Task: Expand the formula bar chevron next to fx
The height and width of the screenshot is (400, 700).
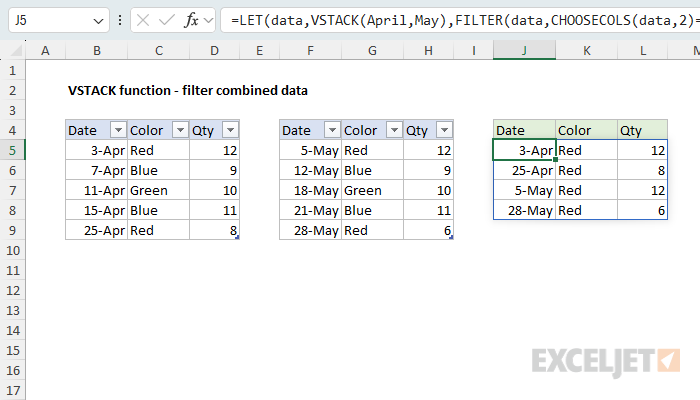Action: 208,21
